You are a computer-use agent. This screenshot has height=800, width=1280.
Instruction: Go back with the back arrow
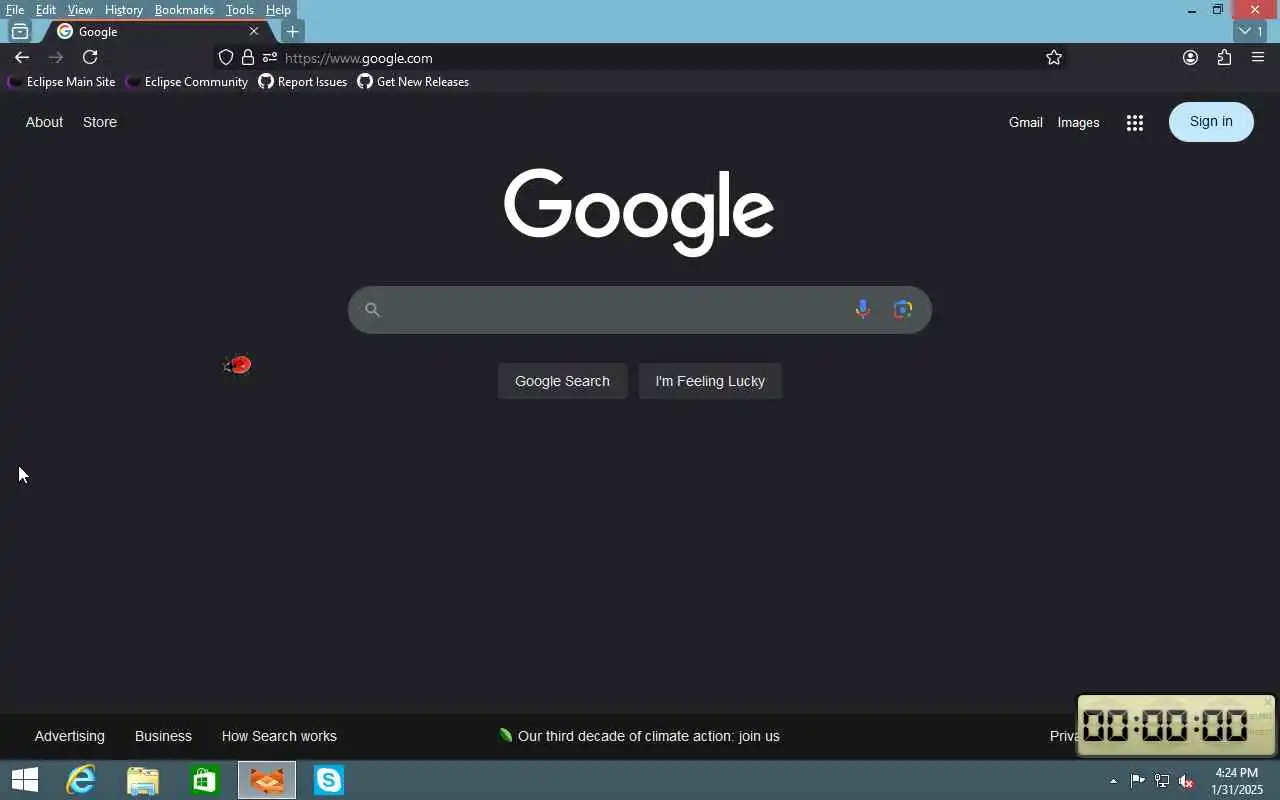[x=21, y=57]
